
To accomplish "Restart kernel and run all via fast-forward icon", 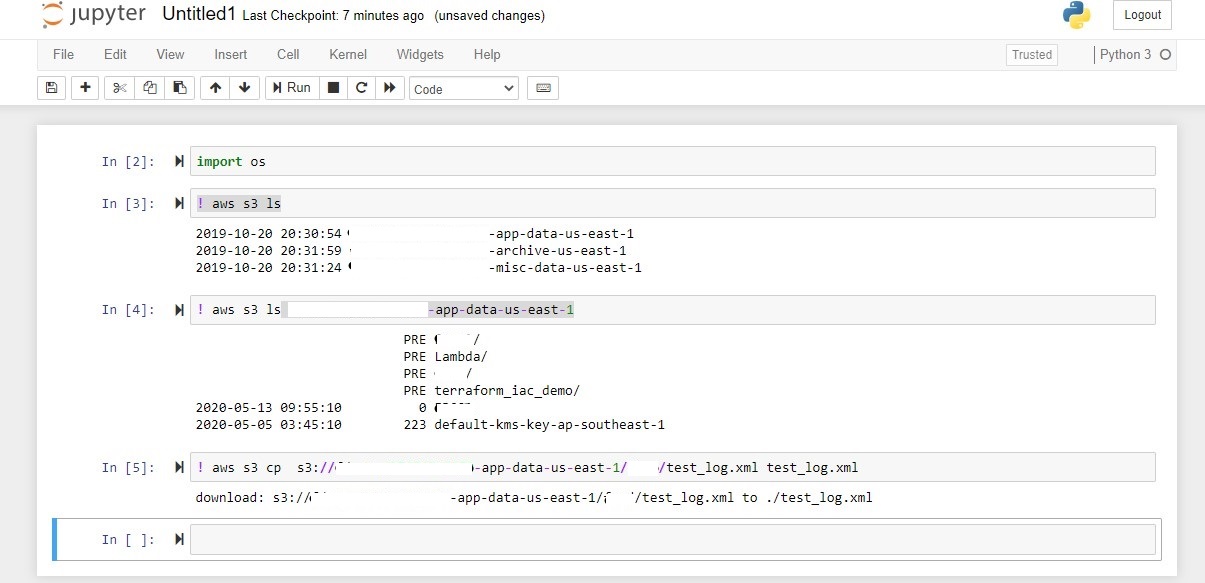I will 391,88.
